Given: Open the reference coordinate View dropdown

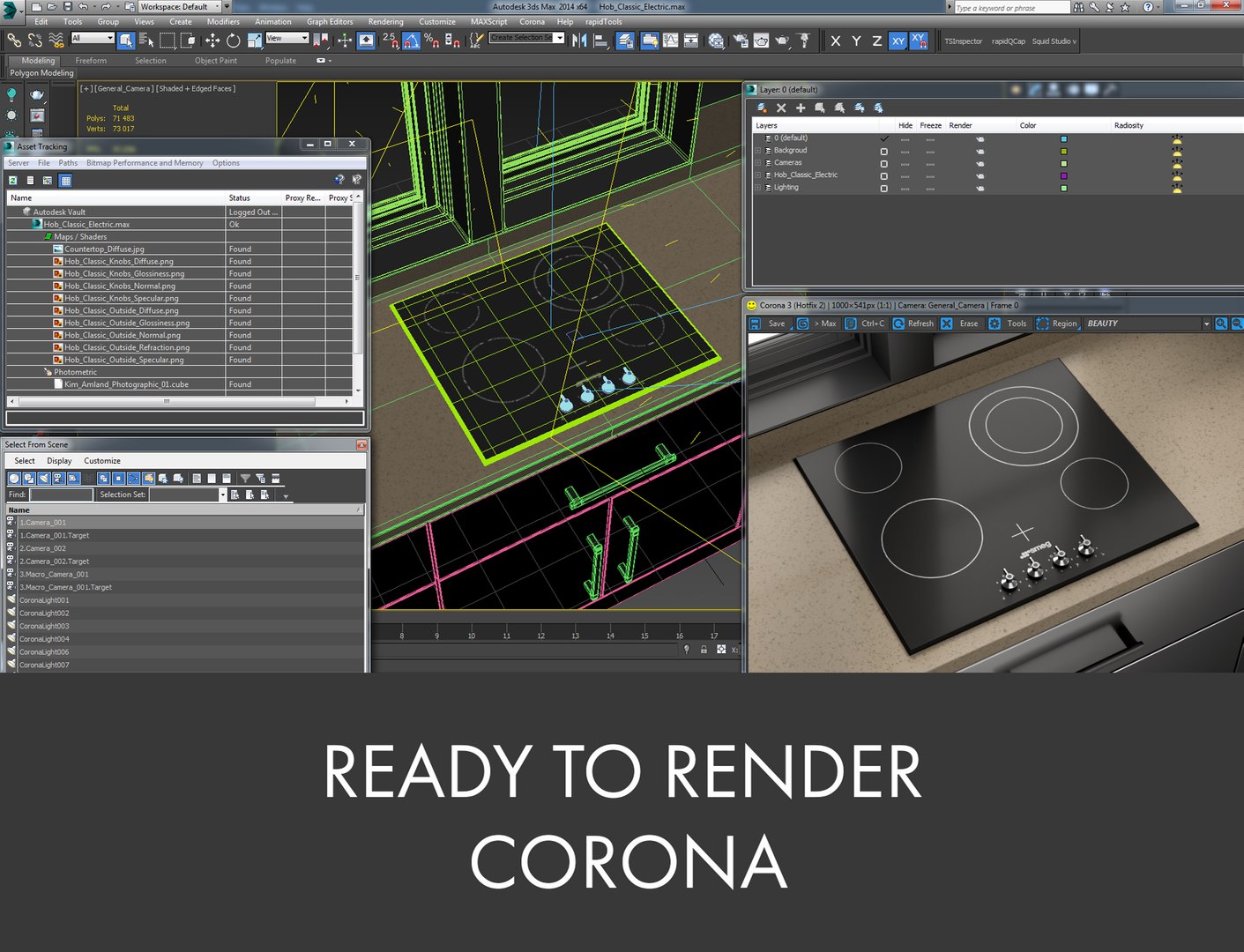Looking at the screenshot, I should tap(287, 38).
